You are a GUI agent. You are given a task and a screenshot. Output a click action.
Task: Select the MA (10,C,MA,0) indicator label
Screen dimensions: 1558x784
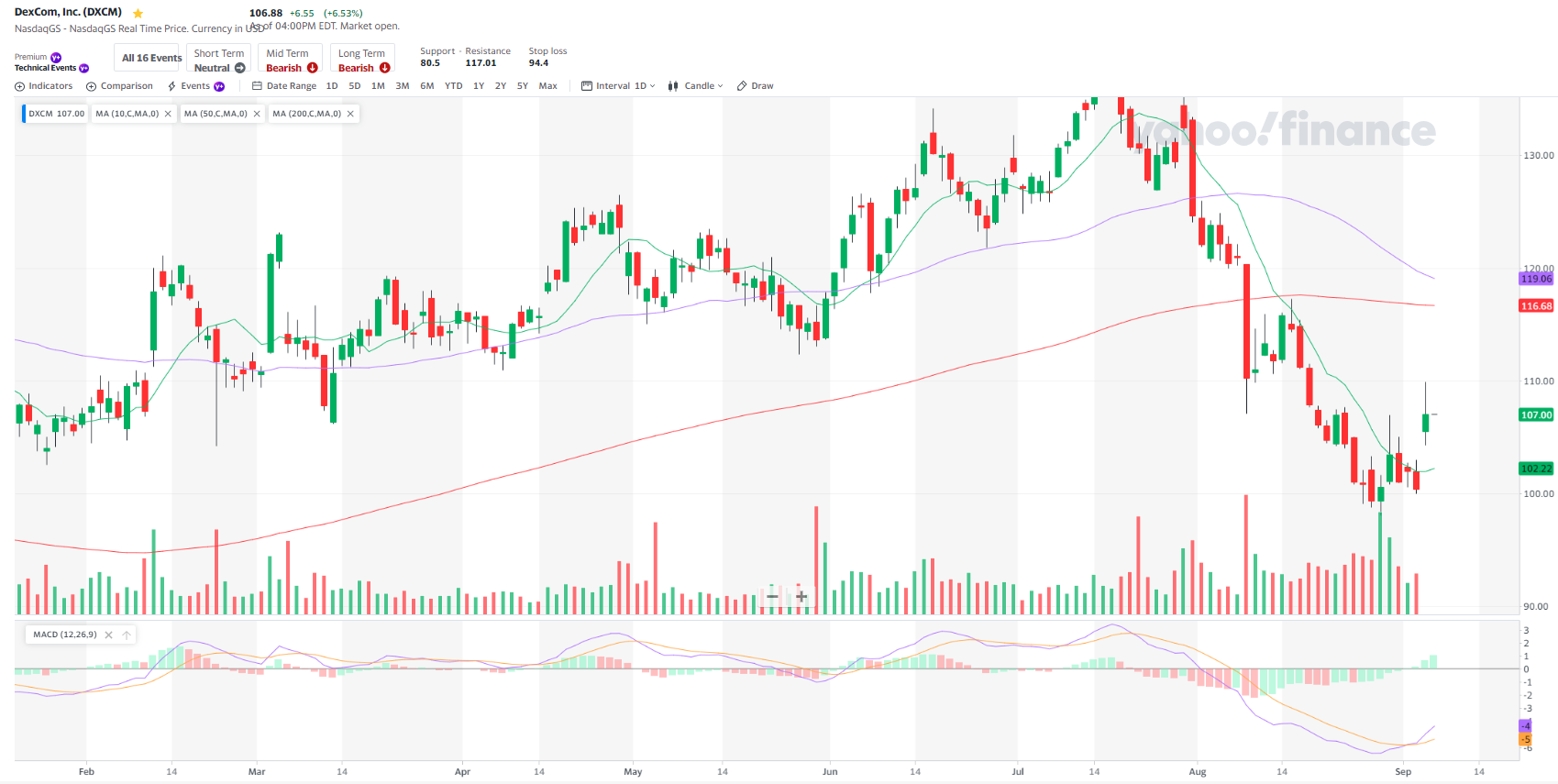(127, 114)
